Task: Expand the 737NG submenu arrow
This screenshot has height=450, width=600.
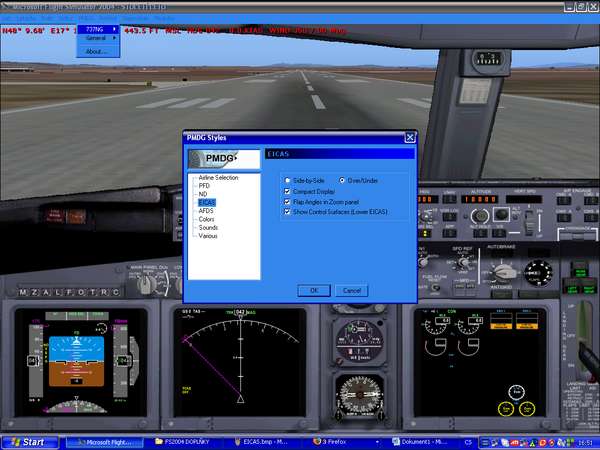Action: [x=114, y=29]
